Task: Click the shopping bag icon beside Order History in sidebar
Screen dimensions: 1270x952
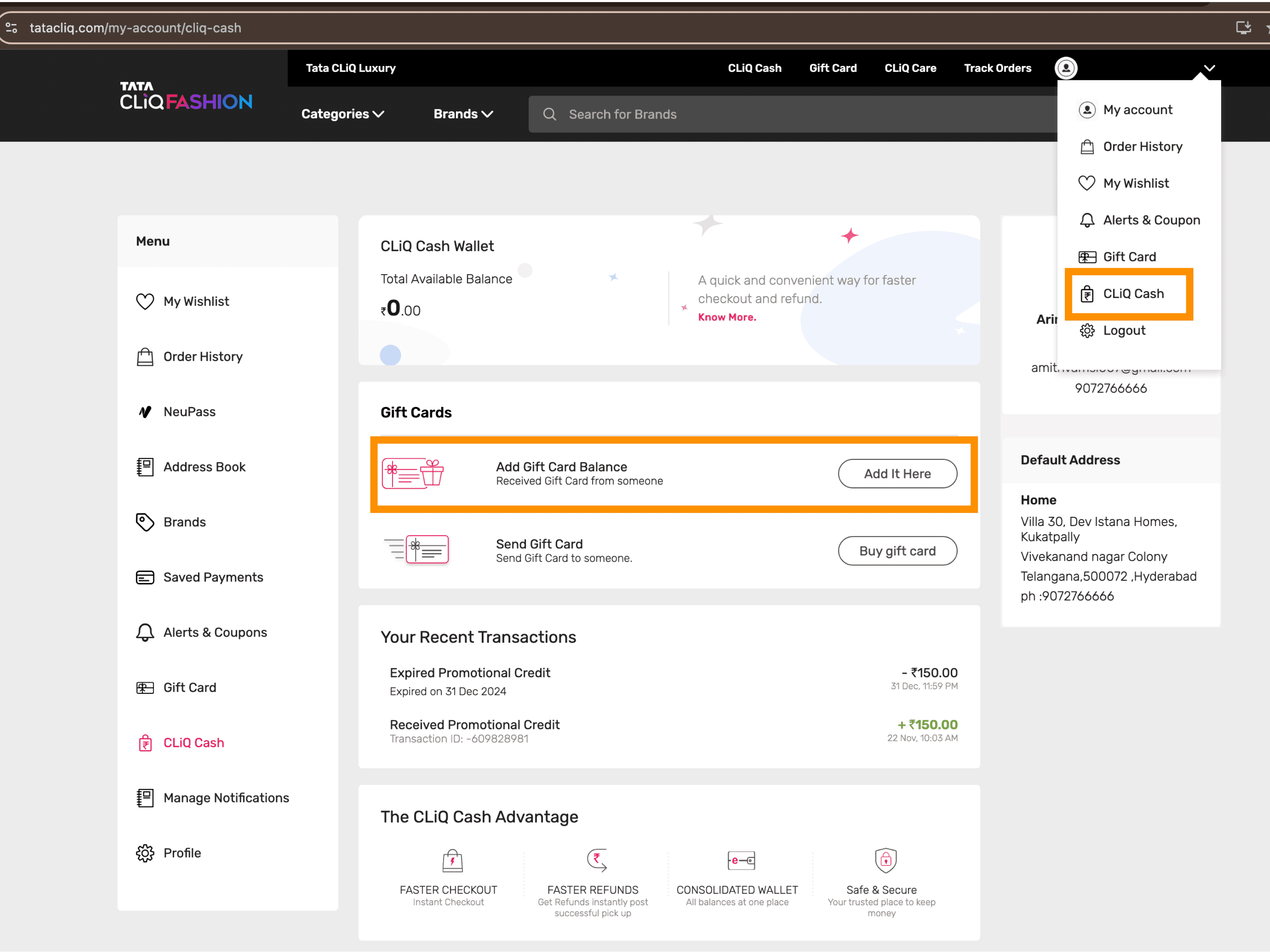Action: click(145, 357)
